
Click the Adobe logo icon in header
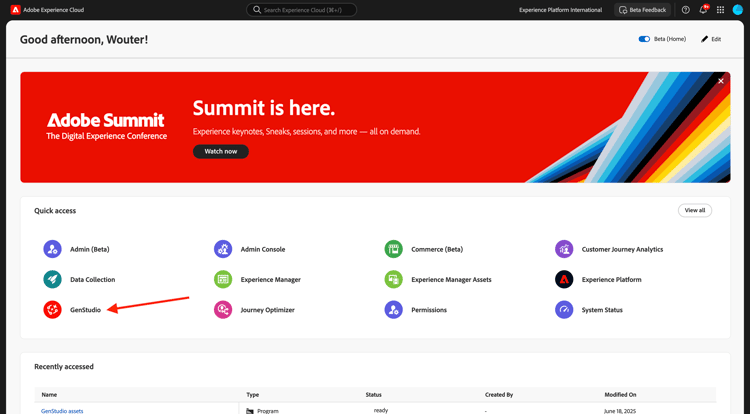point(15,10)
